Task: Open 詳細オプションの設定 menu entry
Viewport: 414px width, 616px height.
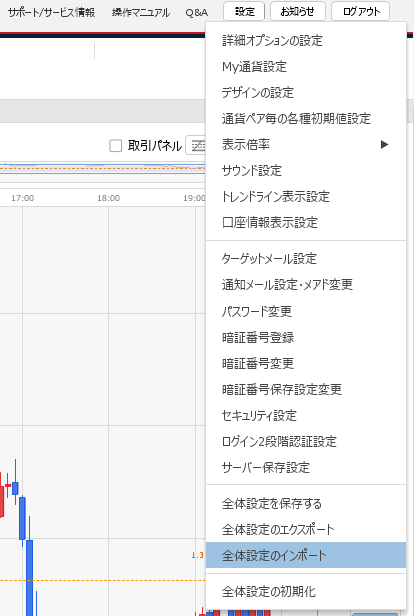Action: pos(306,40)
